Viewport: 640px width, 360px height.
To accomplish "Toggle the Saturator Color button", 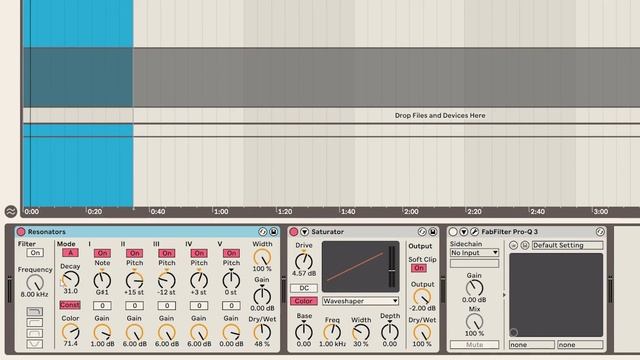I will tap(304, 301).
